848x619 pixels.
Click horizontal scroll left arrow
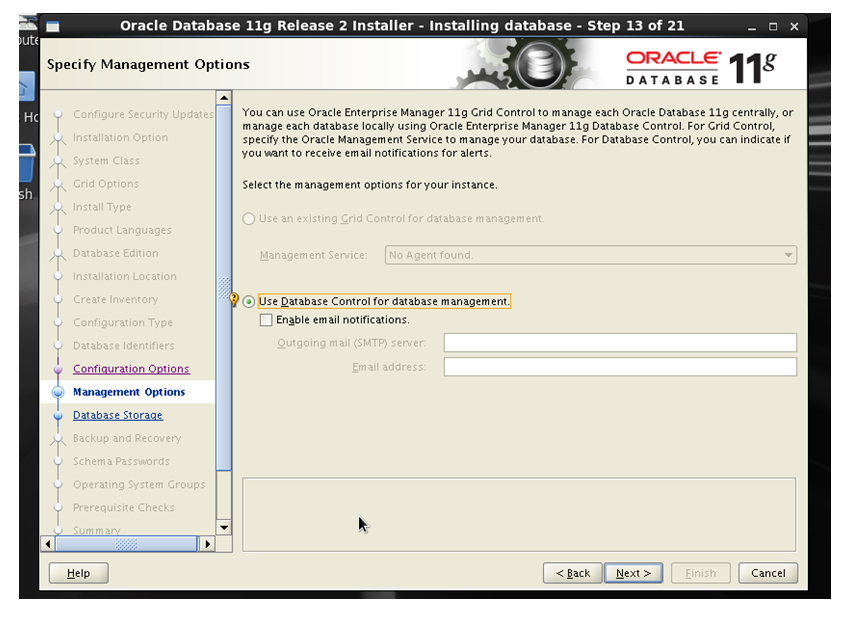pos(48,544)
